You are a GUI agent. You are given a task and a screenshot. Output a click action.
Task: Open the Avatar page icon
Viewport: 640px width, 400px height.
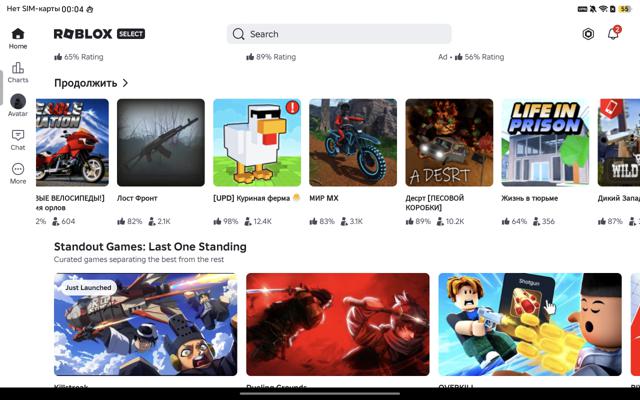point(18,101)
